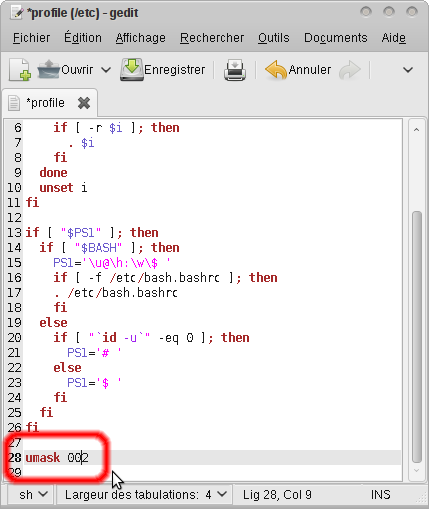Open the Rechercher menu
This screenshot has width=429, height=509.
(212, 38)
